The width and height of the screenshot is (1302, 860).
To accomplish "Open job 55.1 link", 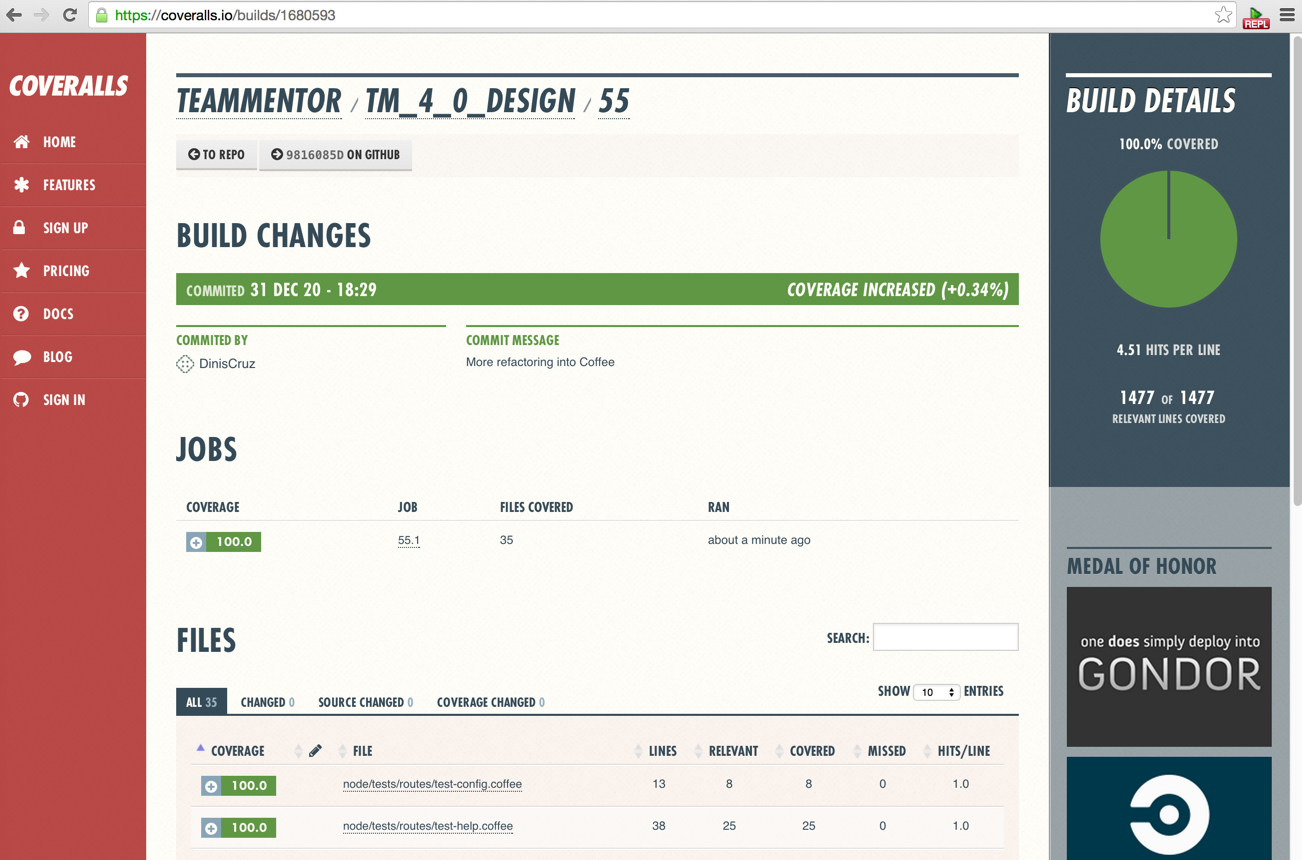I will pyautogui.click(x=409, y=540).
